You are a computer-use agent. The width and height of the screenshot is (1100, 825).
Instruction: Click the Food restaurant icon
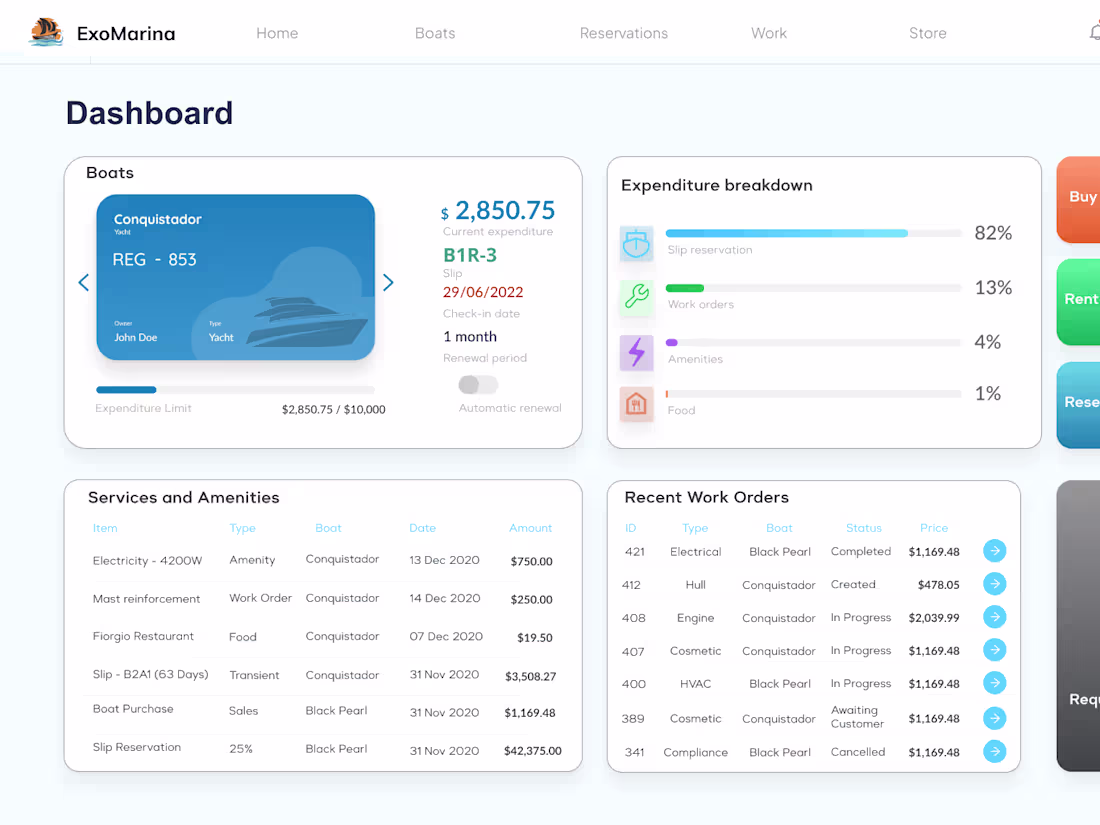636,403
